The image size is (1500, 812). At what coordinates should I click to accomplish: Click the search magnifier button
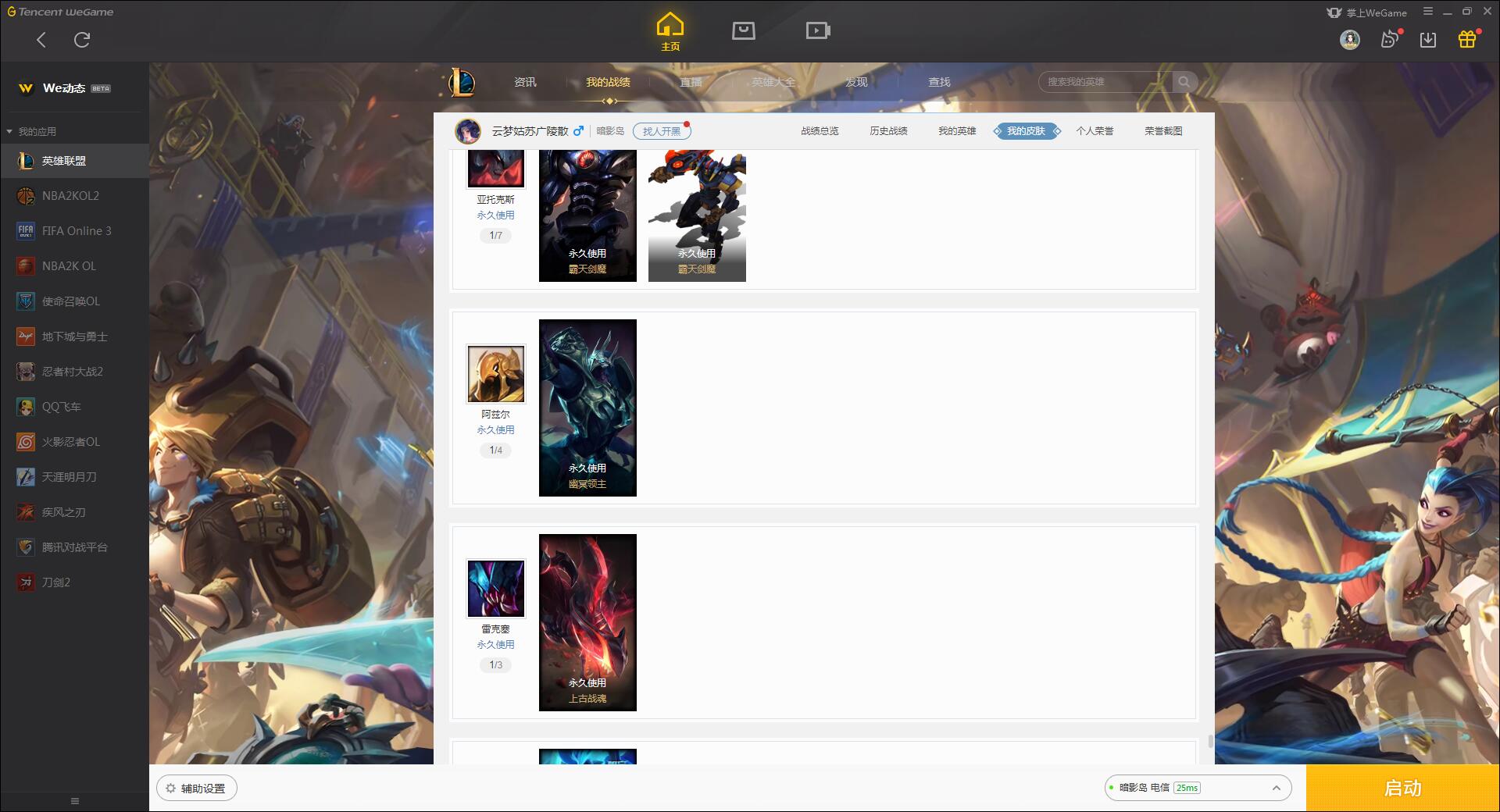pyautogui.click(x=1184, y=81)
